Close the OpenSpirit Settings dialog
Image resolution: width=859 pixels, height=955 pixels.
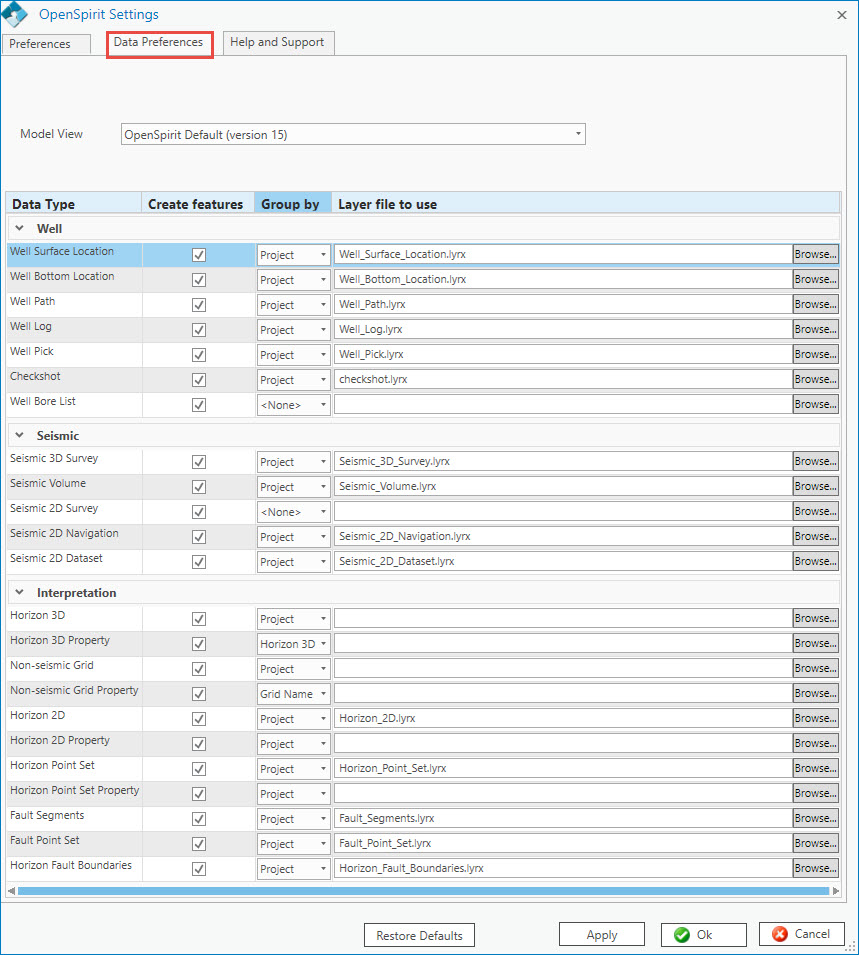coord(842,15)
